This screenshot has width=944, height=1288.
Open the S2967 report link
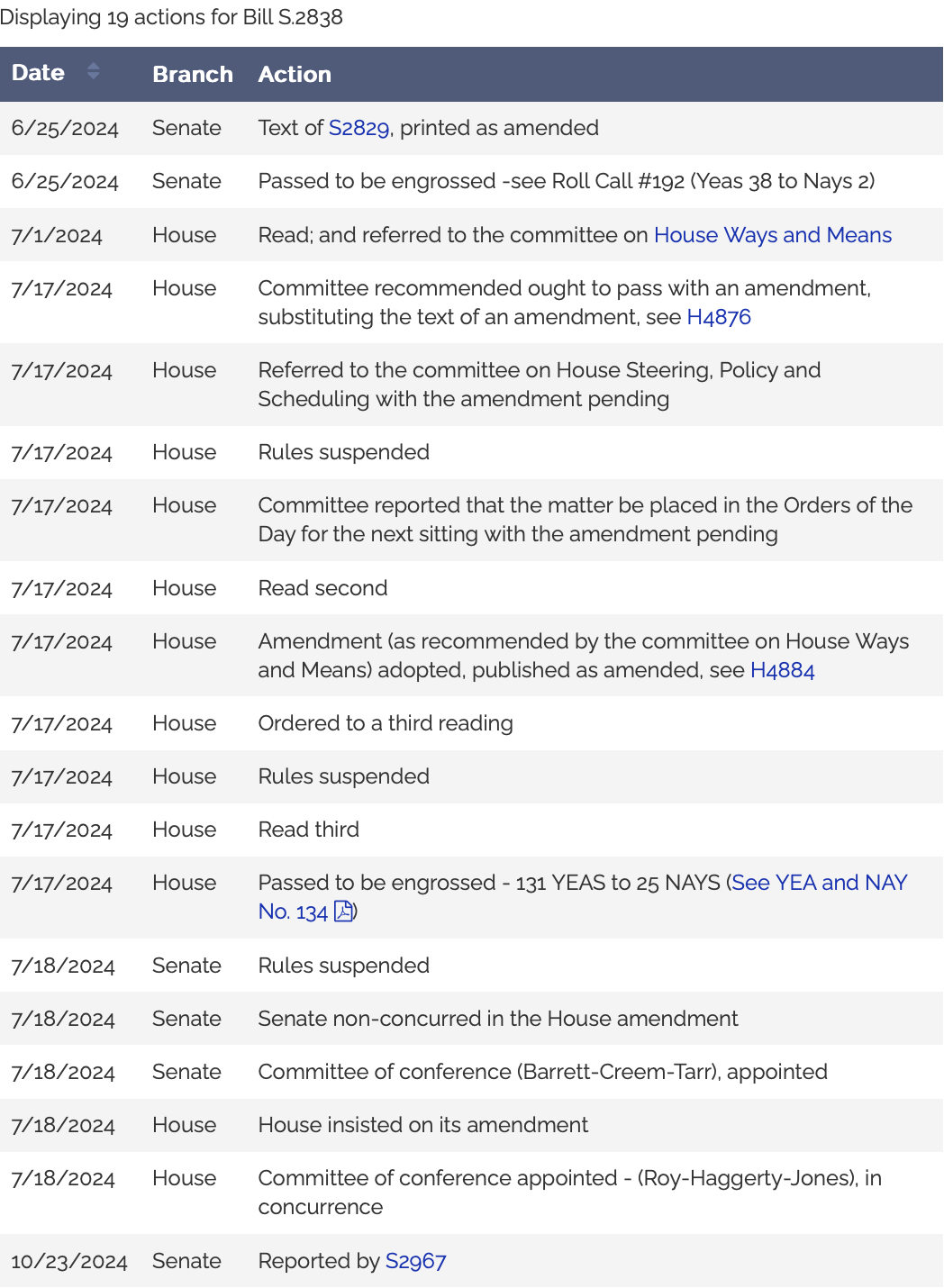pos(415,1261)
